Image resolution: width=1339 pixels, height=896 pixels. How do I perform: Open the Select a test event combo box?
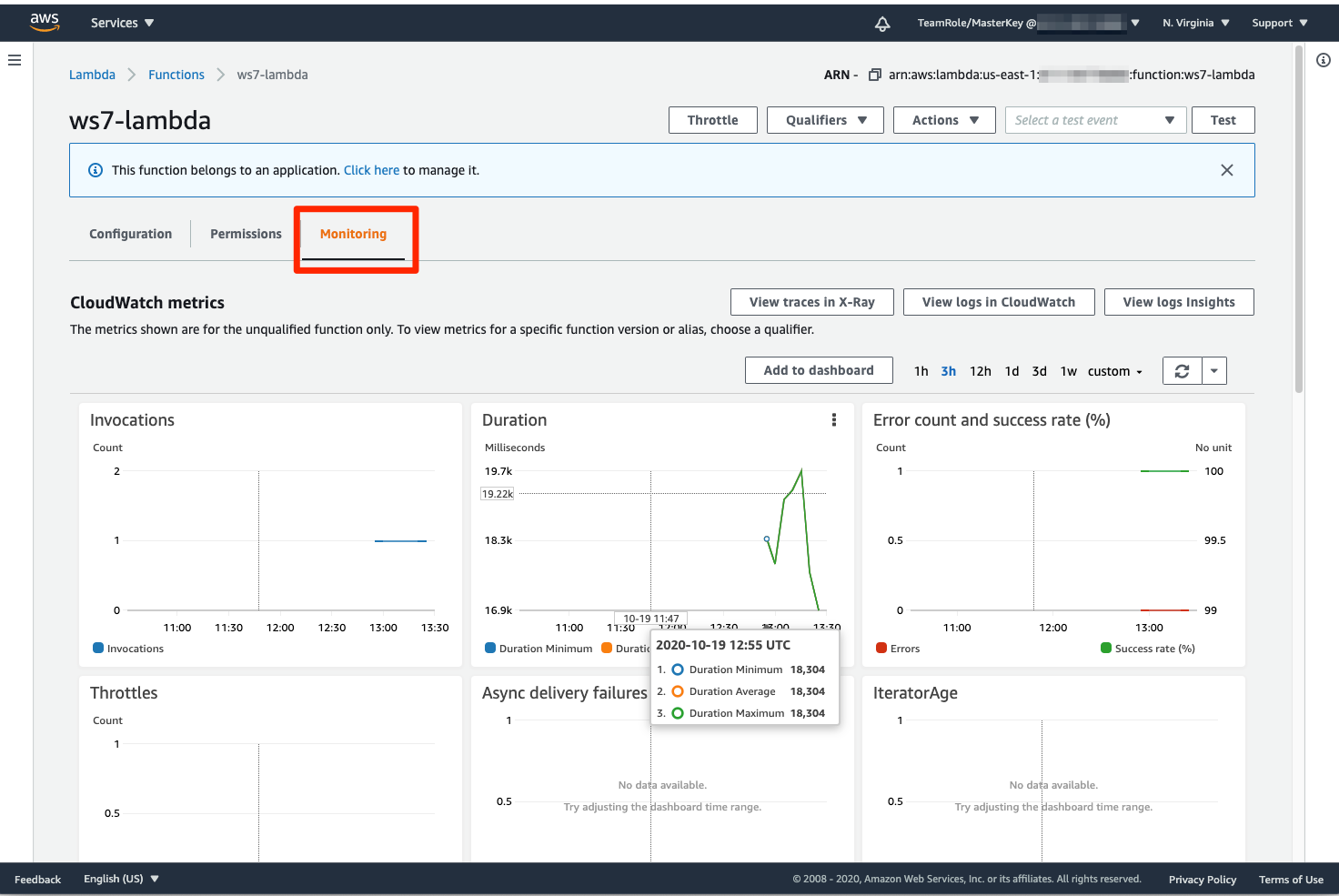1096,120
